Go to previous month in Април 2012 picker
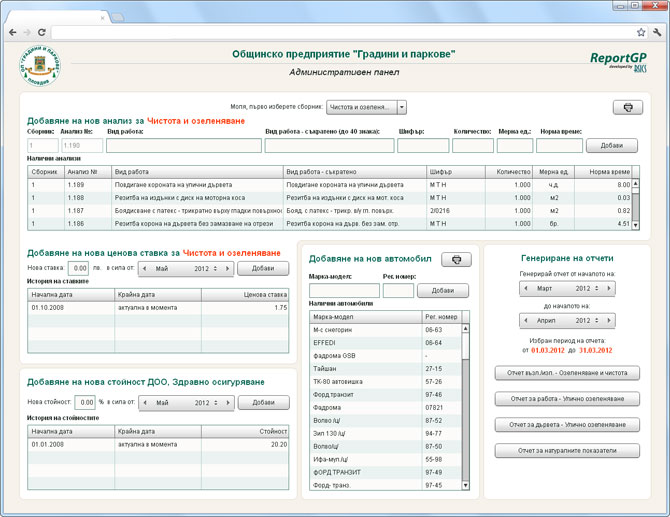This screenshot has width=670, height=517. 526,320
